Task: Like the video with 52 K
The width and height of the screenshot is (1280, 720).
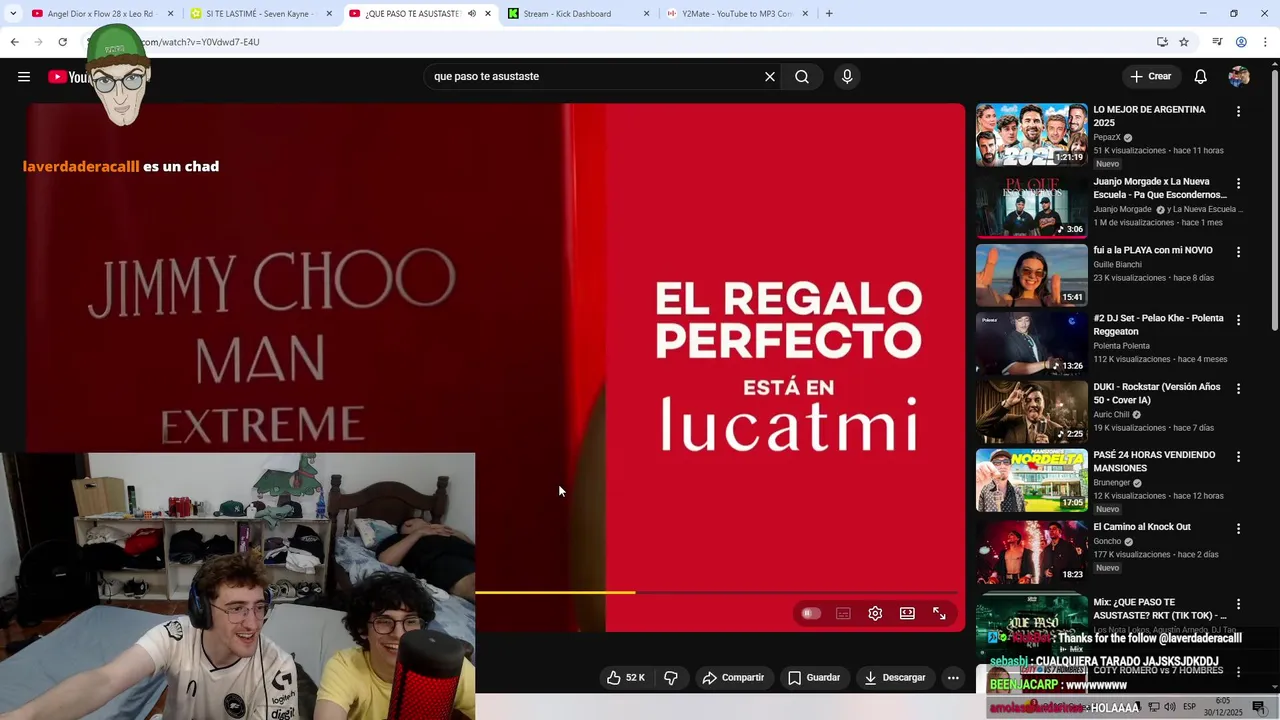Action: pyautogui.click(x=626, y=678)
